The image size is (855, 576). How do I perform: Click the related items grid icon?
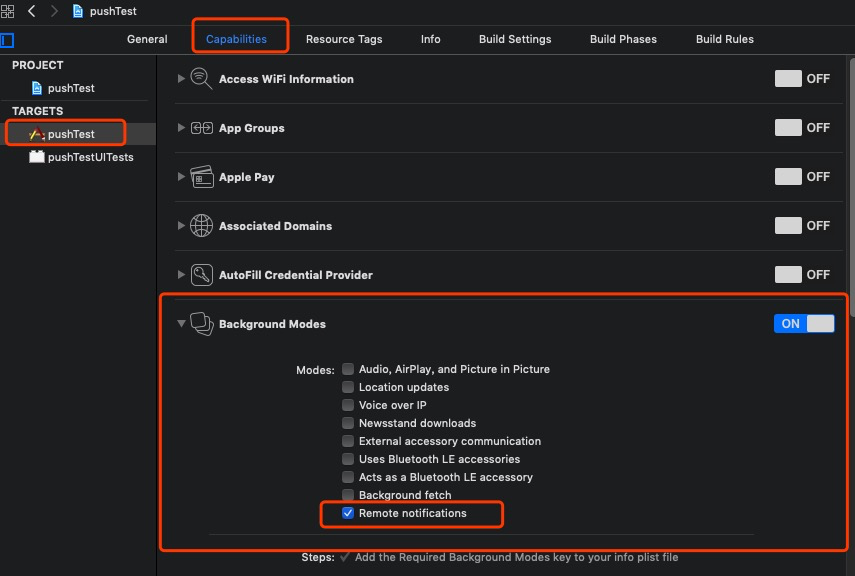tap(8, 11)
